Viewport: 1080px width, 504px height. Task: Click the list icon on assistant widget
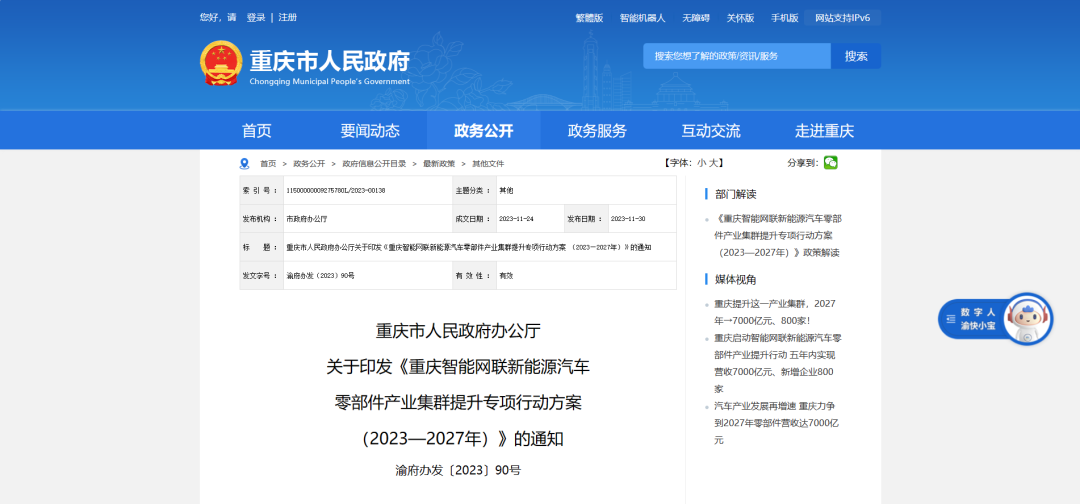[951, 319]
